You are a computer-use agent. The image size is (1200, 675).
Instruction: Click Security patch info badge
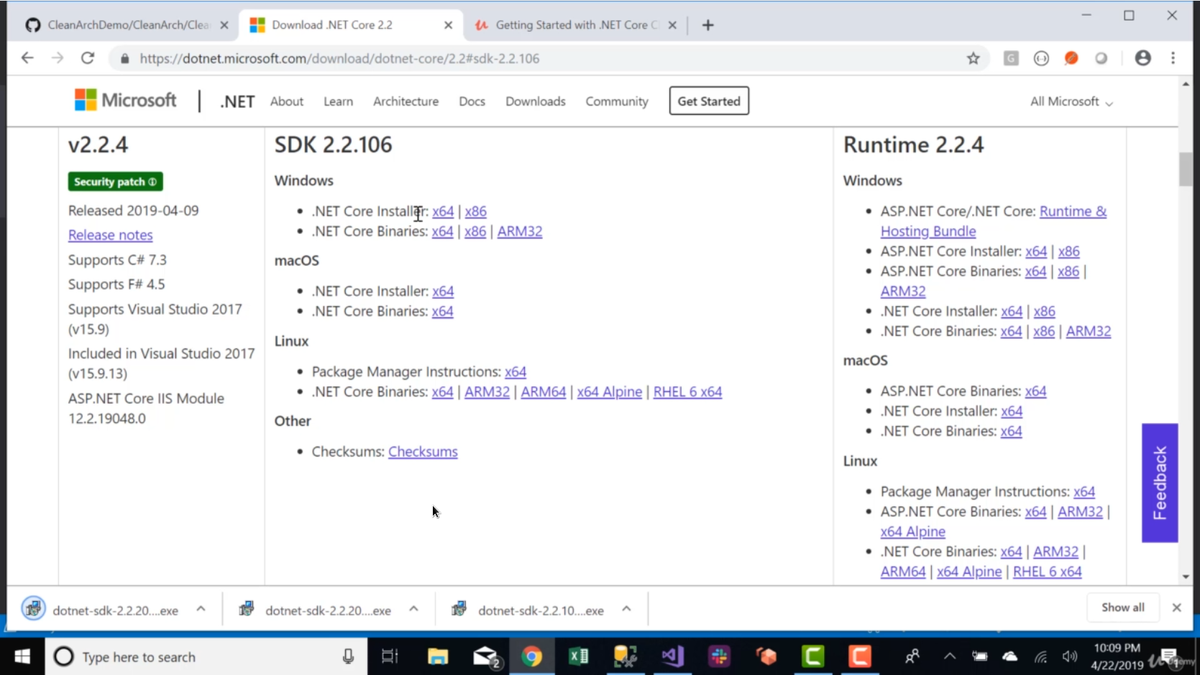coord(116,182)
